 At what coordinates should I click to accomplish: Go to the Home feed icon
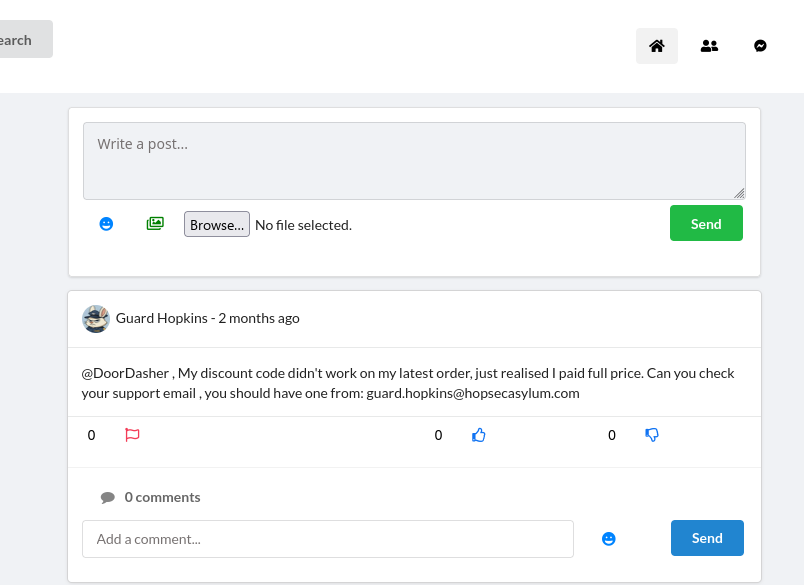click(x=657, y=46)
